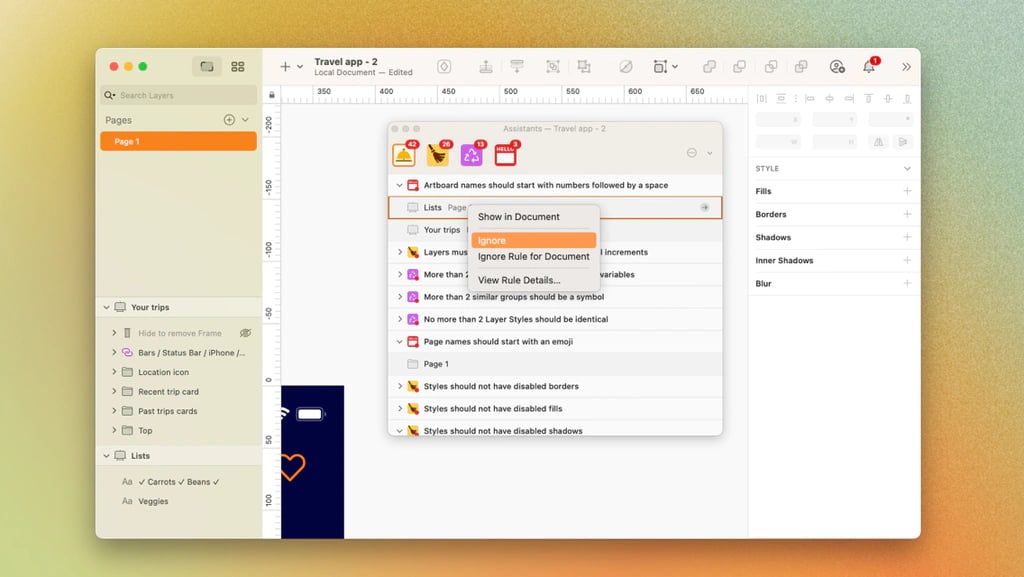Toggle visibility of Hide to remove Frame layer
This screenshot has height=577, width=1024.
(245, 333)
